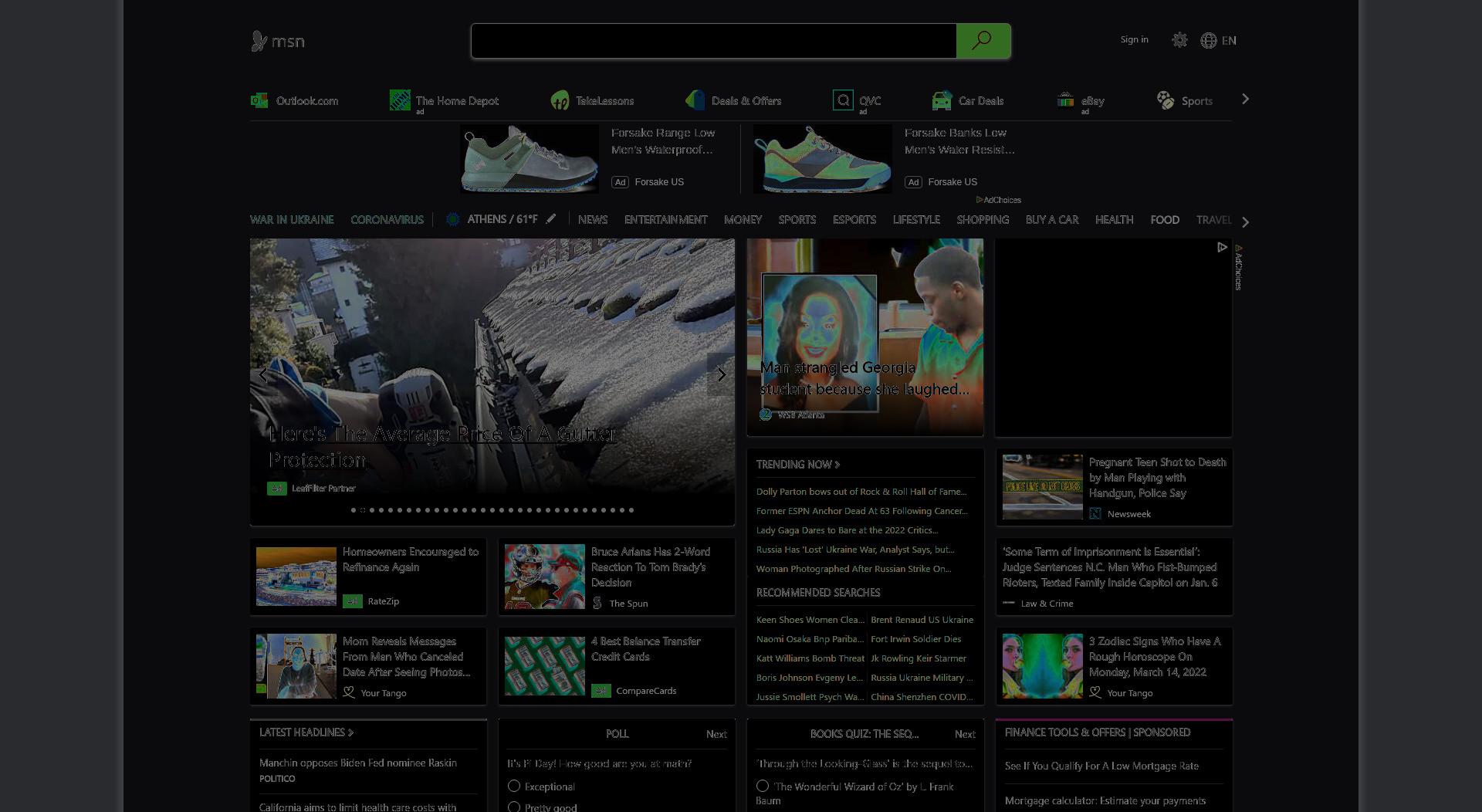The width and height of the screenshot is (1482, 812).
Task: Open the 3 Zodiac Signs story thumbnail
Action: [x=1043, y=666]
